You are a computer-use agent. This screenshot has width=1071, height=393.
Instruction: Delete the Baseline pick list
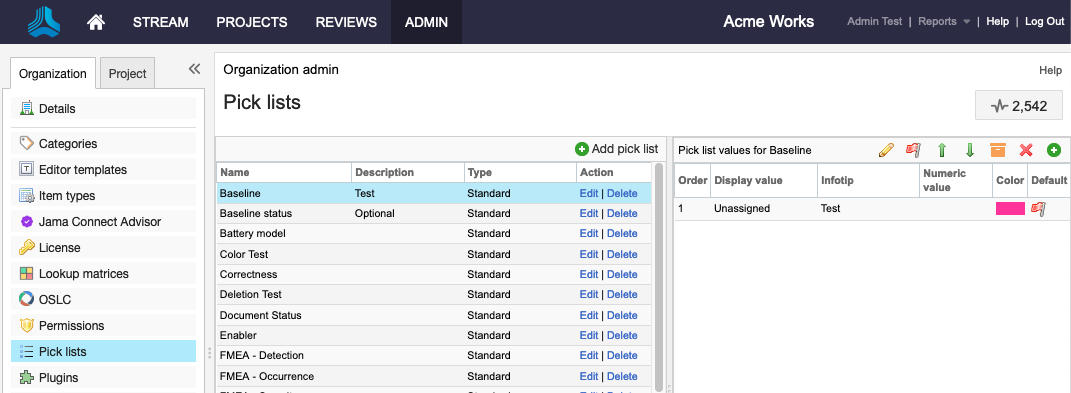[x=622, y=193]
